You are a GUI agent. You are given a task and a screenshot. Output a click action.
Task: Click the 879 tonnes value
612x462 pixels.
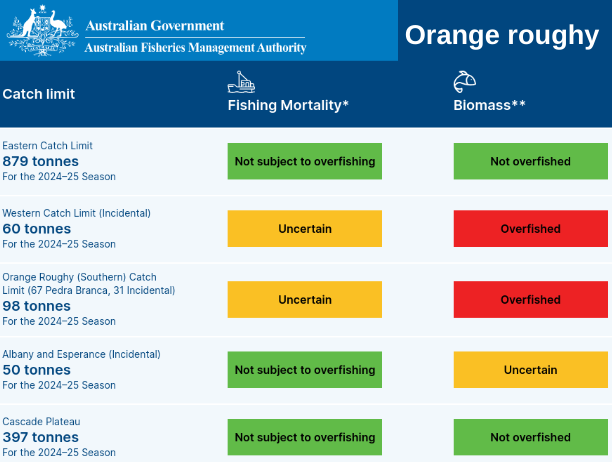40,161
